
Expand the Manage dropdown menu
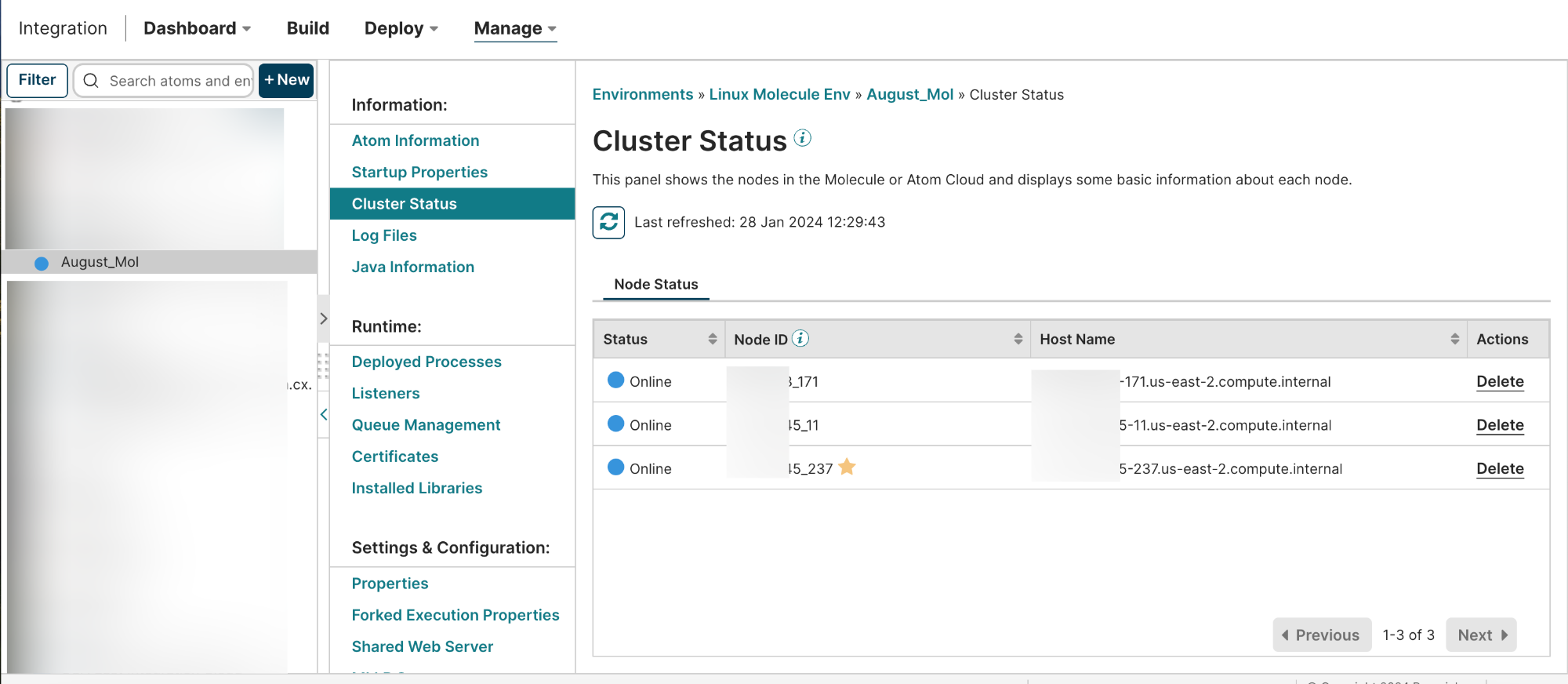(x=515, y=28)
